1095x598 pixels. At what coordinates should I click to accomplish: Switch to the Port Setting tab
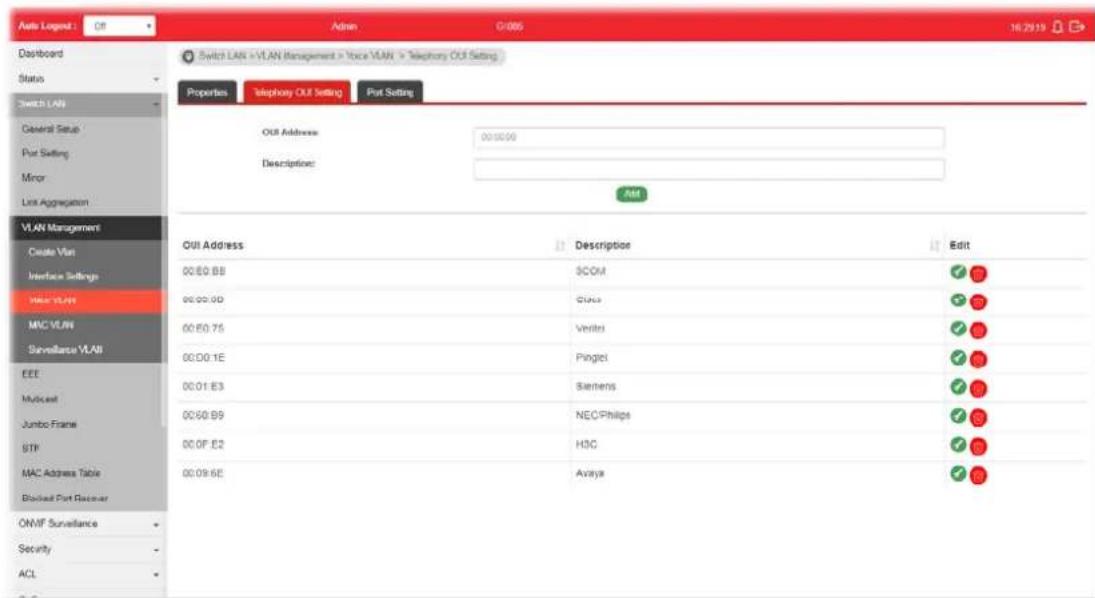(x=390, y=92)
